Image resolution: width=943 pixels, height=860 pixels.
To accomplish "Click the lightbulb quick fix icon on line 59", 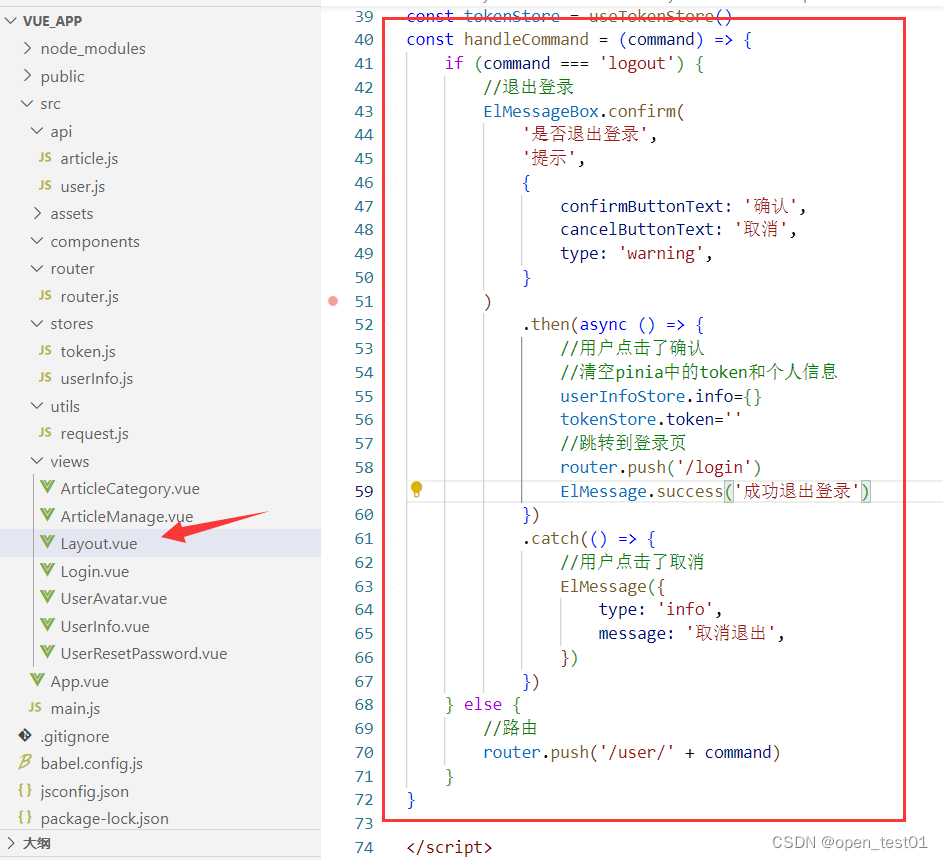I will [x=416, y=490].
